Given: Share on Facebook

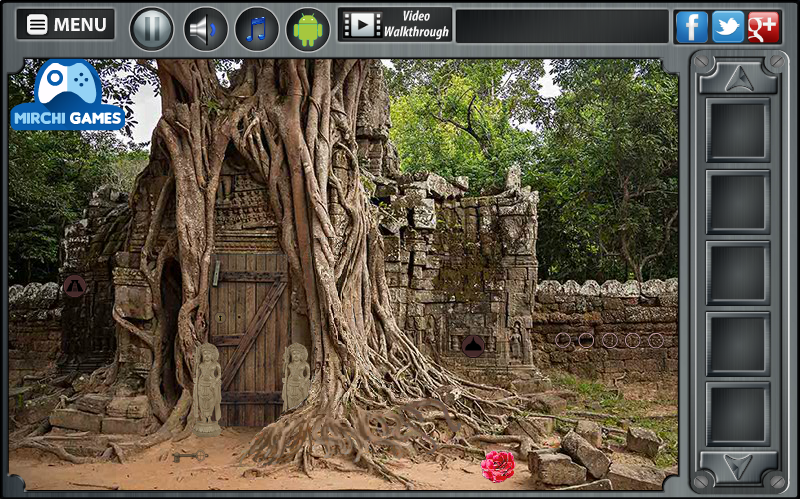Looking at the screenshot, I should pyautogui.click(x=692, y=27).
